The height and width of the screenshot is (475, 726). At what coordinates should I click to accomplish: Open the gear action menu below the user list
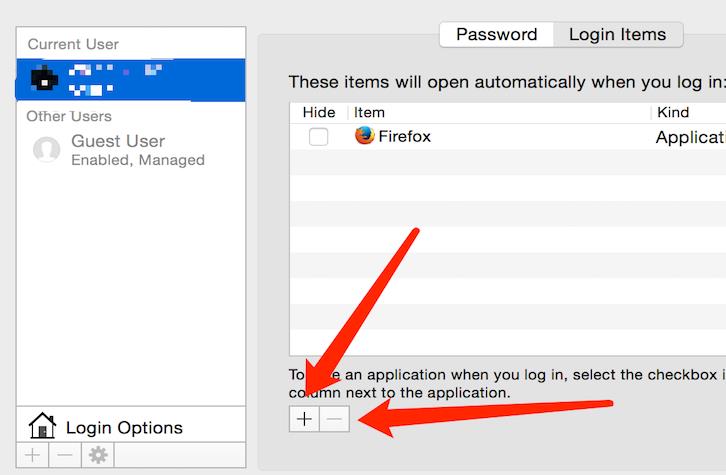click(98, 455)
